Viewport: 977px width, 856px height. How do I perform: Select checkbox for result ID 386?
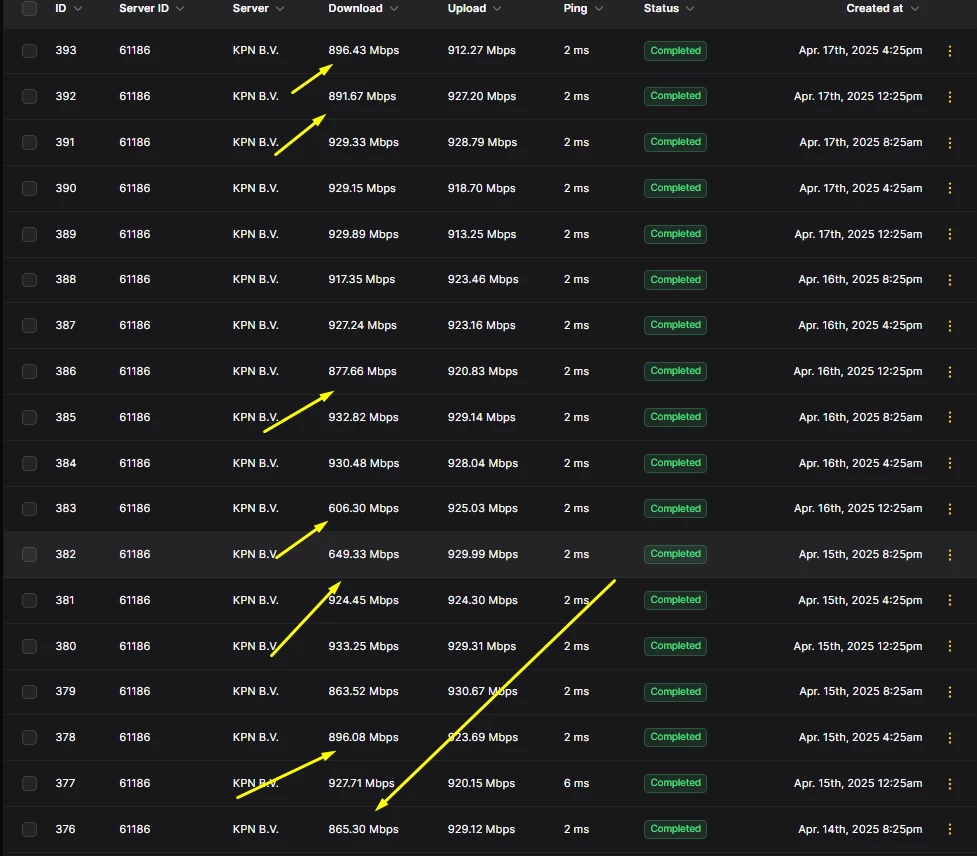pos(29,371)
